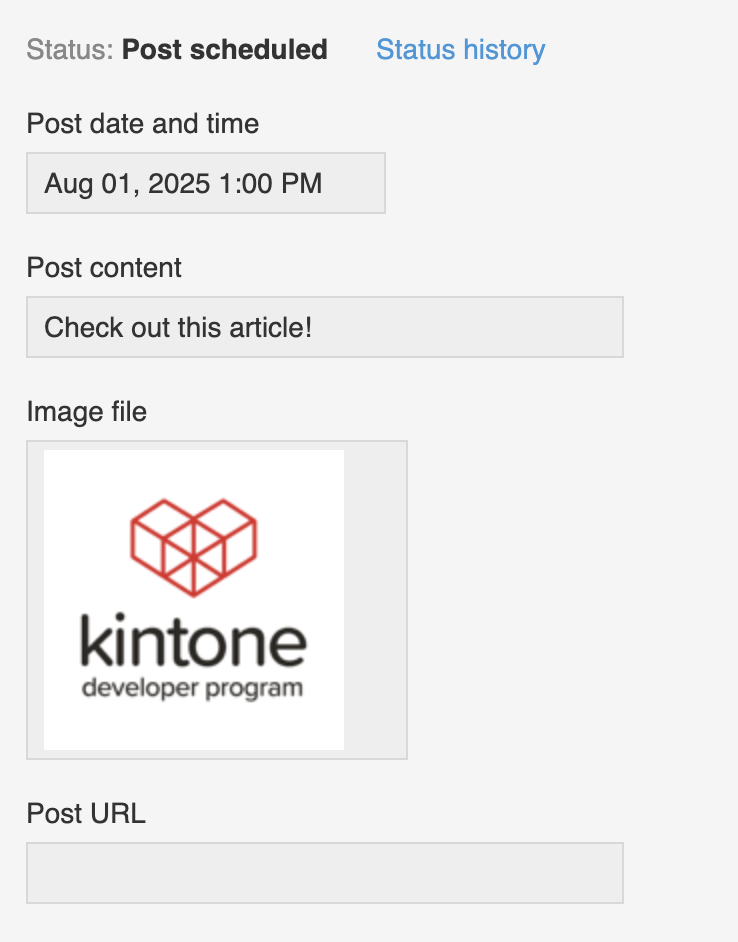The width and height of the screenshot is (738, 942).
Task: Click the kintone developer program logo image
Action: 194,600
